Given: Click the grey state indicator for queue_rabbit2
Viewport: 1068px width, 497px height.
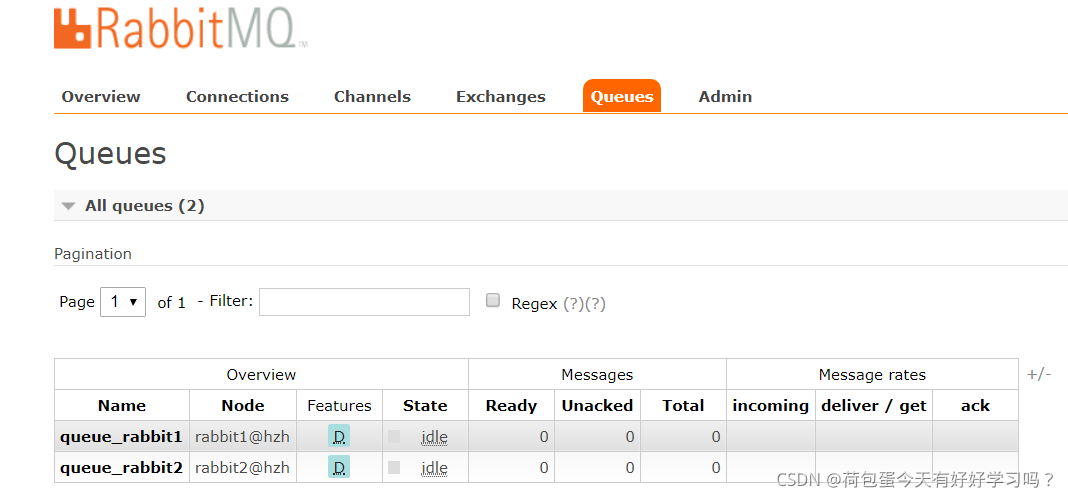Looking at the screenshot, I should (394, 467).
